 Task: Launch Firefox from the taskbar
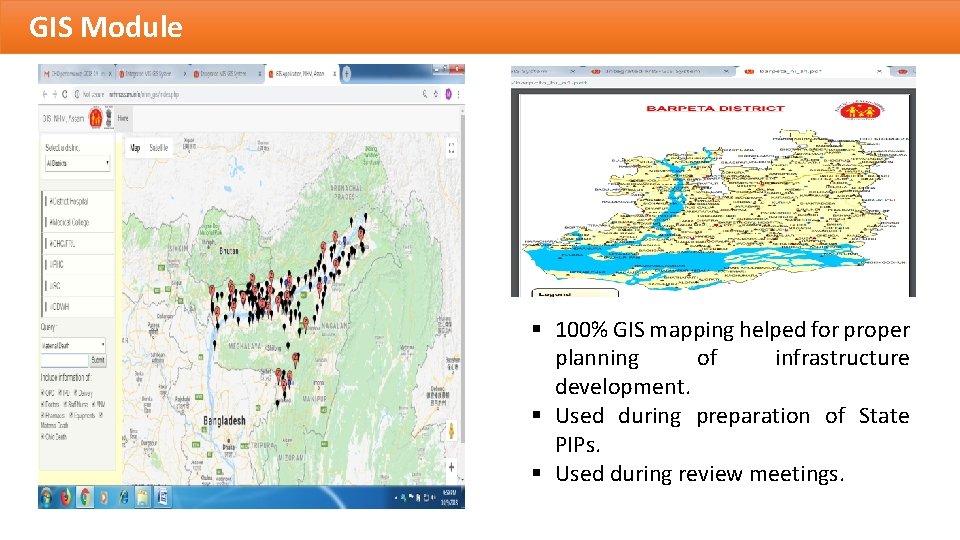[66, 497]
